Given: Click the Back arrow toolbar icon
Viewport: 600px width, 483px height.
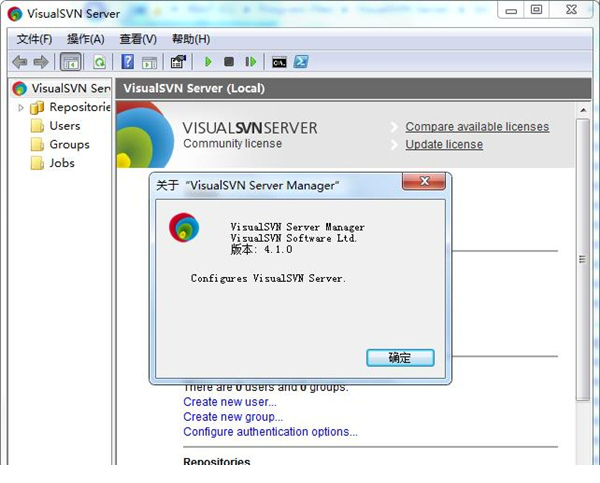Looking at the screenshot, I should click(20, 62).
